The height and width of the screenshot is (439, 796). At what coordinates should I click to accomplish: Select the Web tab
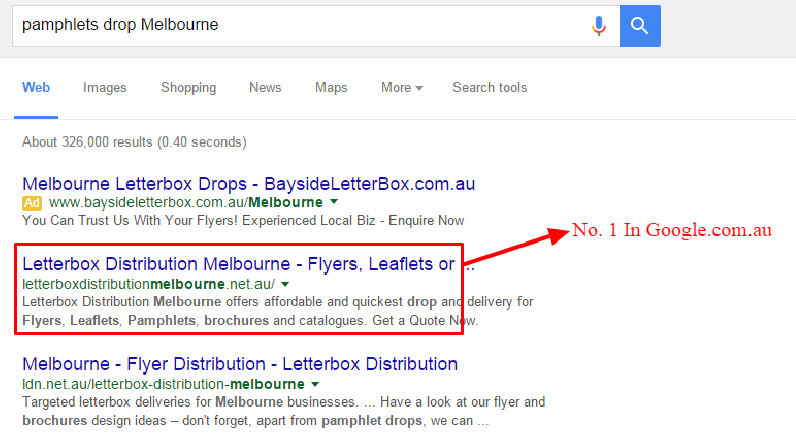point(36,88)
